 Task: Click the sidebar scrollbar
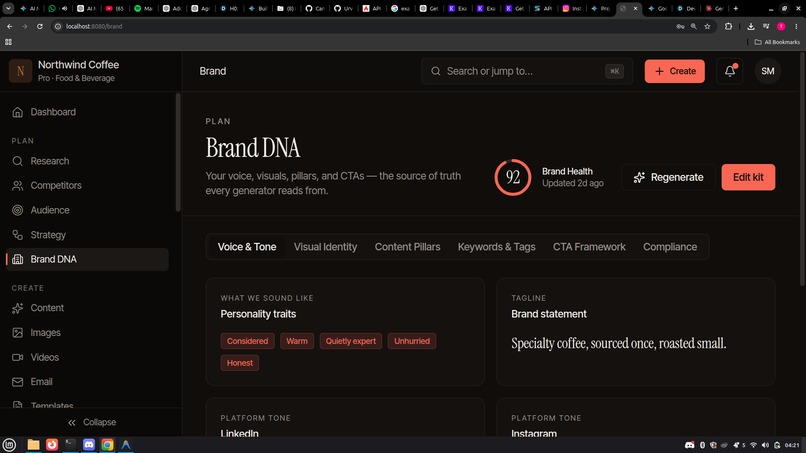tap(178, 152)
